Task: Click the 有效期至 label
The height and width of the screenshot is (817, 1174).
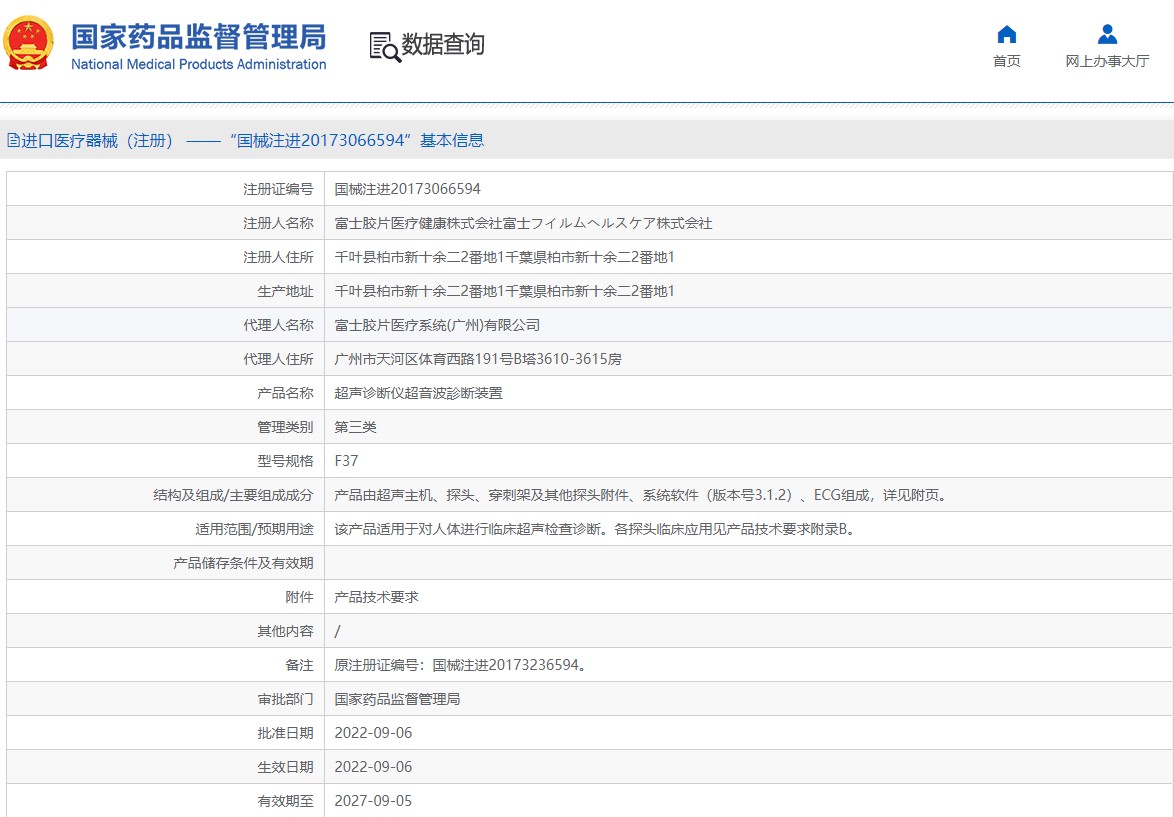Action: pos(285,801)
